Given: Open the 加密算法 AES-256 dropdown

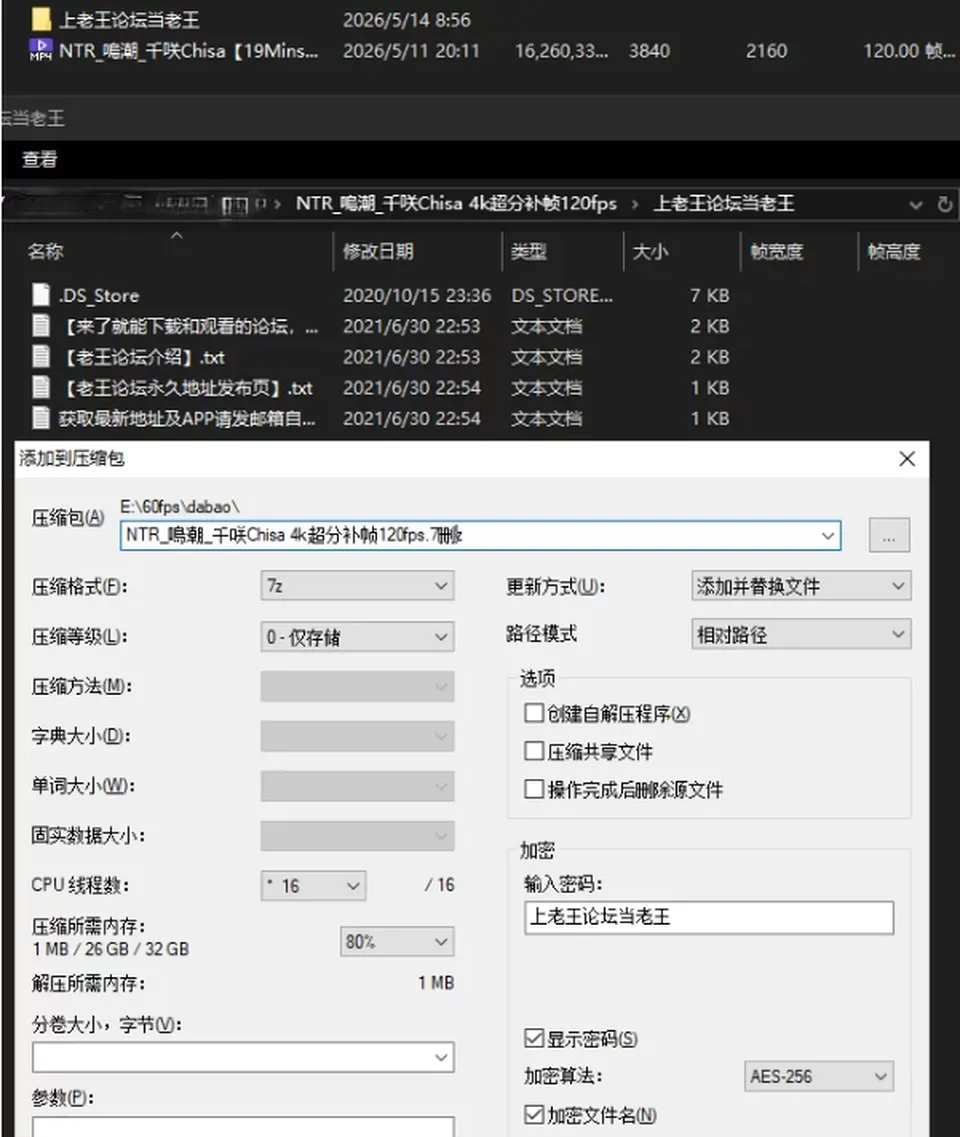Looking at the screenshot, I should coord(819,1077).
